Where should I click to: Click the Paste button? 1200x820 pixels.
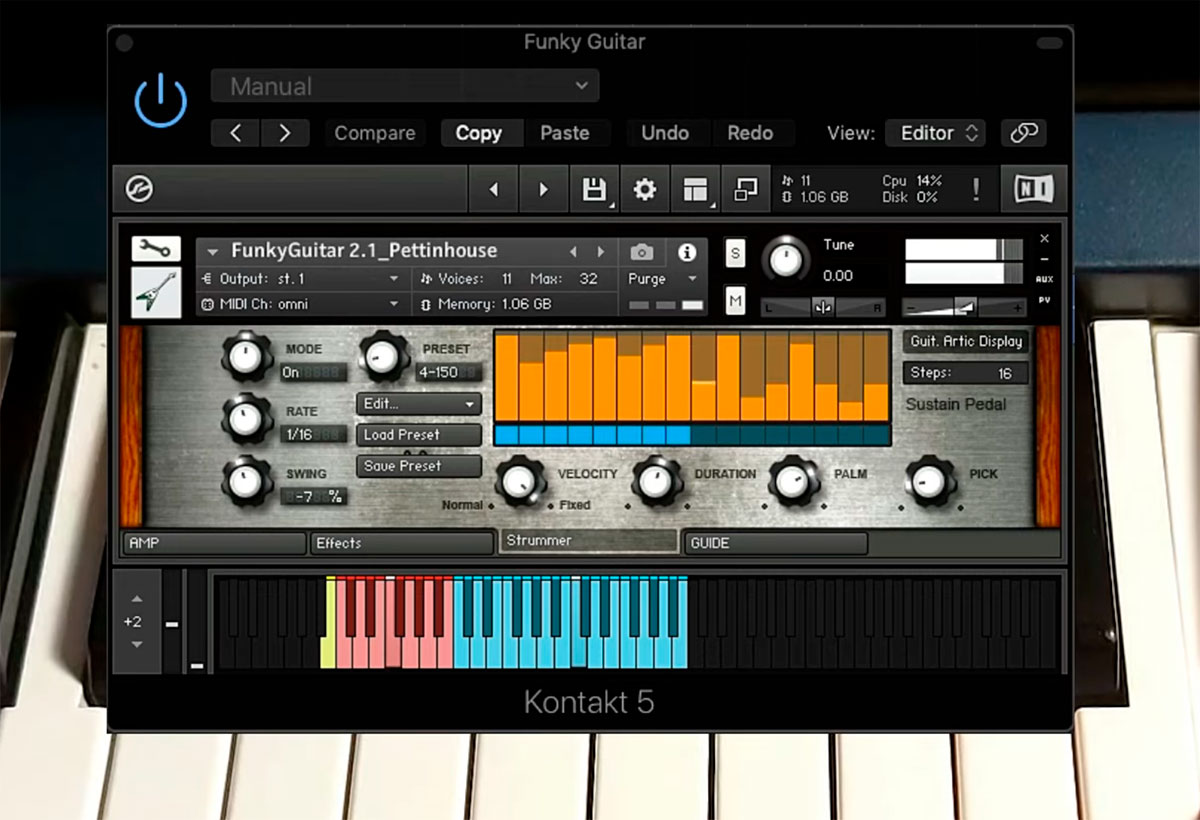pos(565,133)
